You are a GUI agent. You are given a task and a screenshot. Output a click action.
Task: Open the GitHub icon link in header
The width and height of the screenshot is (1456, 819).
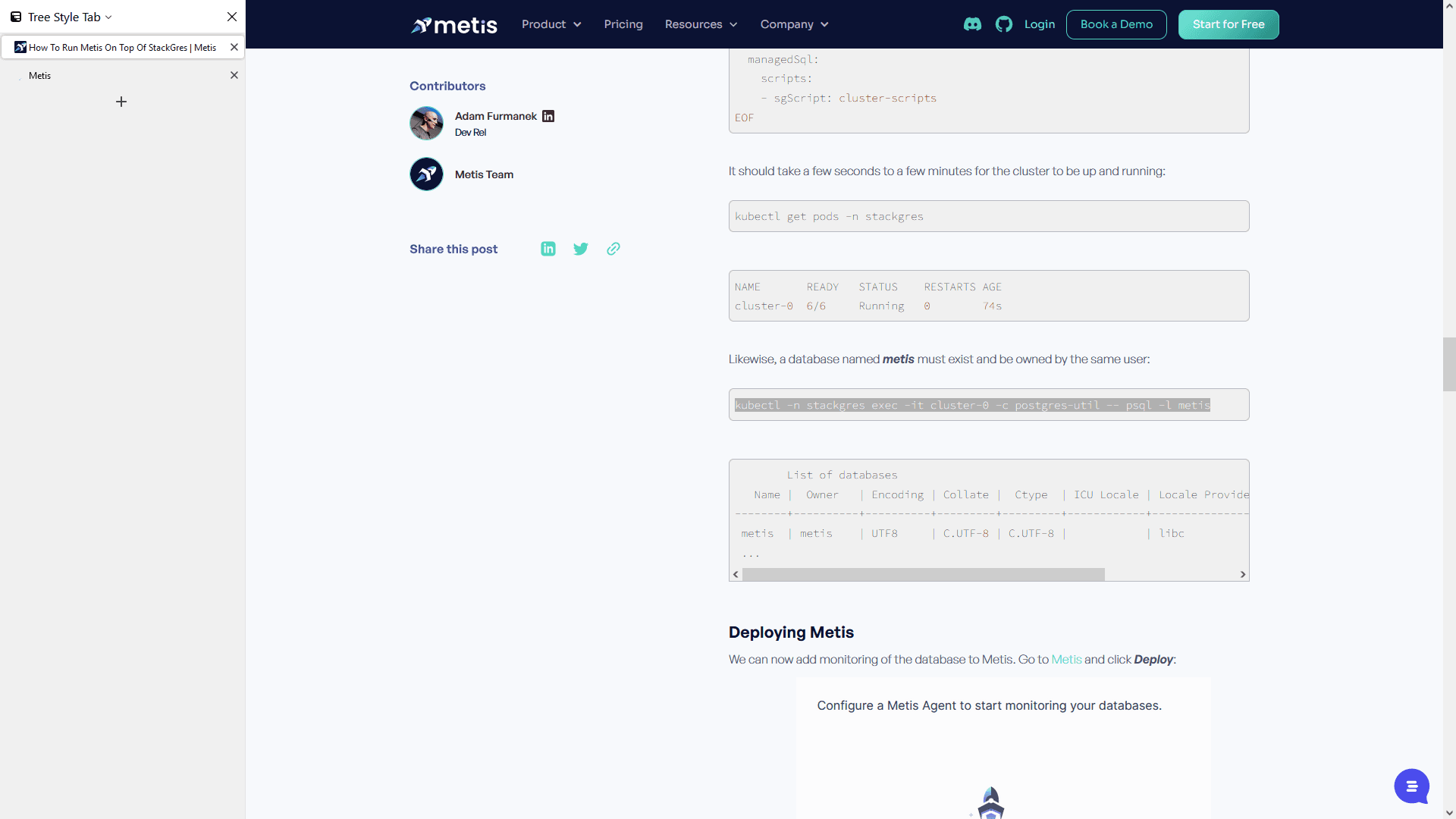pyautogui.click(x=1004, y=24)
